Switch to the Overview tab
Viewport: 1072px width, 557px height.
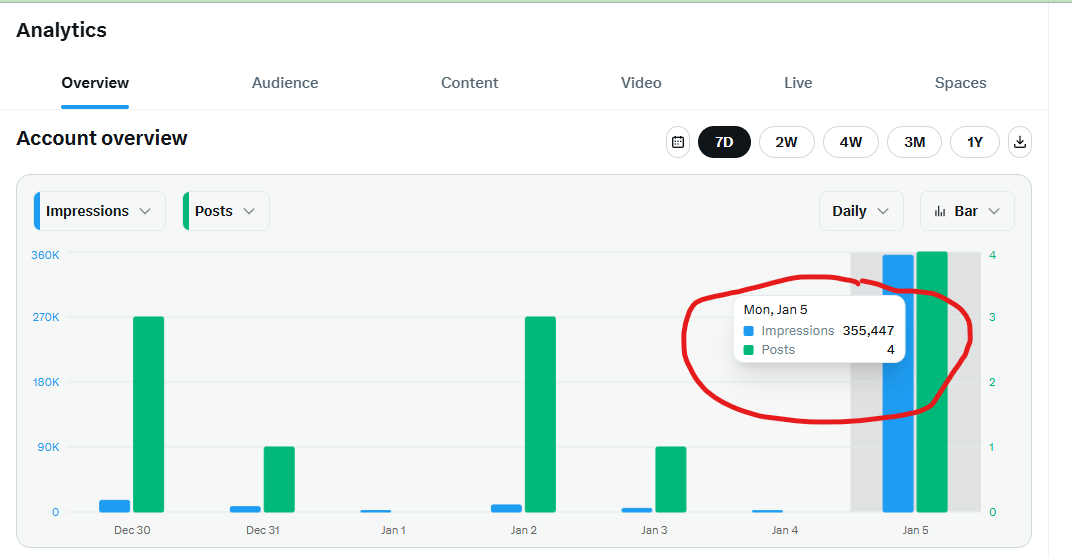(95, 83)
